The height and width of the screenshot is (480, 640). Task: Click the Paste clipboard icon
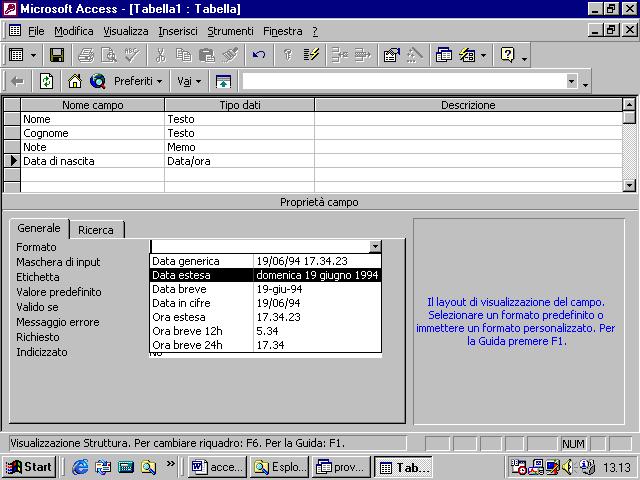(x=207, y=55)
